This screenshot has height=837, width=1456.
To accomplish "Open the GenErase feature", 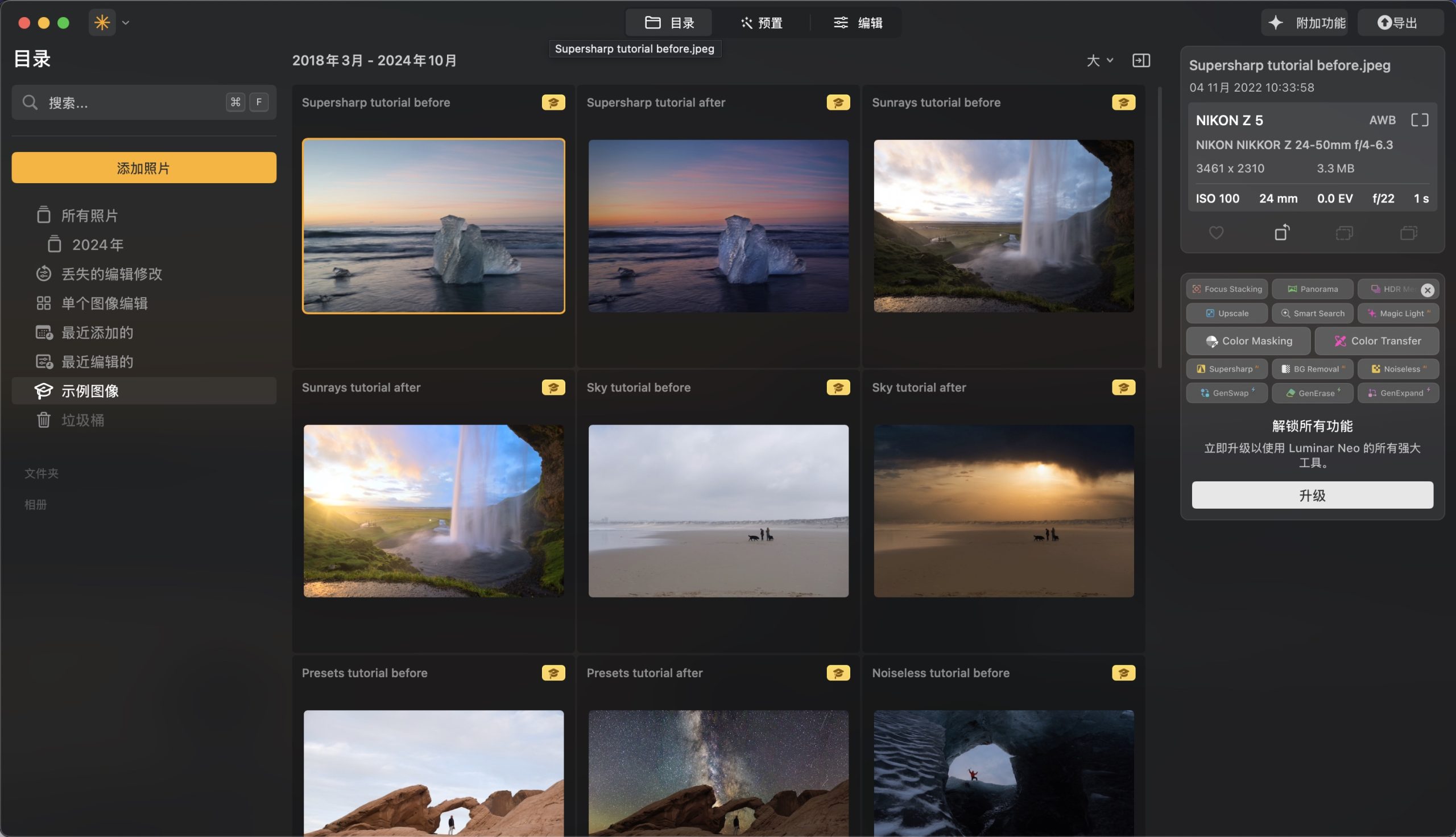I will click(x=1312, y=393).
